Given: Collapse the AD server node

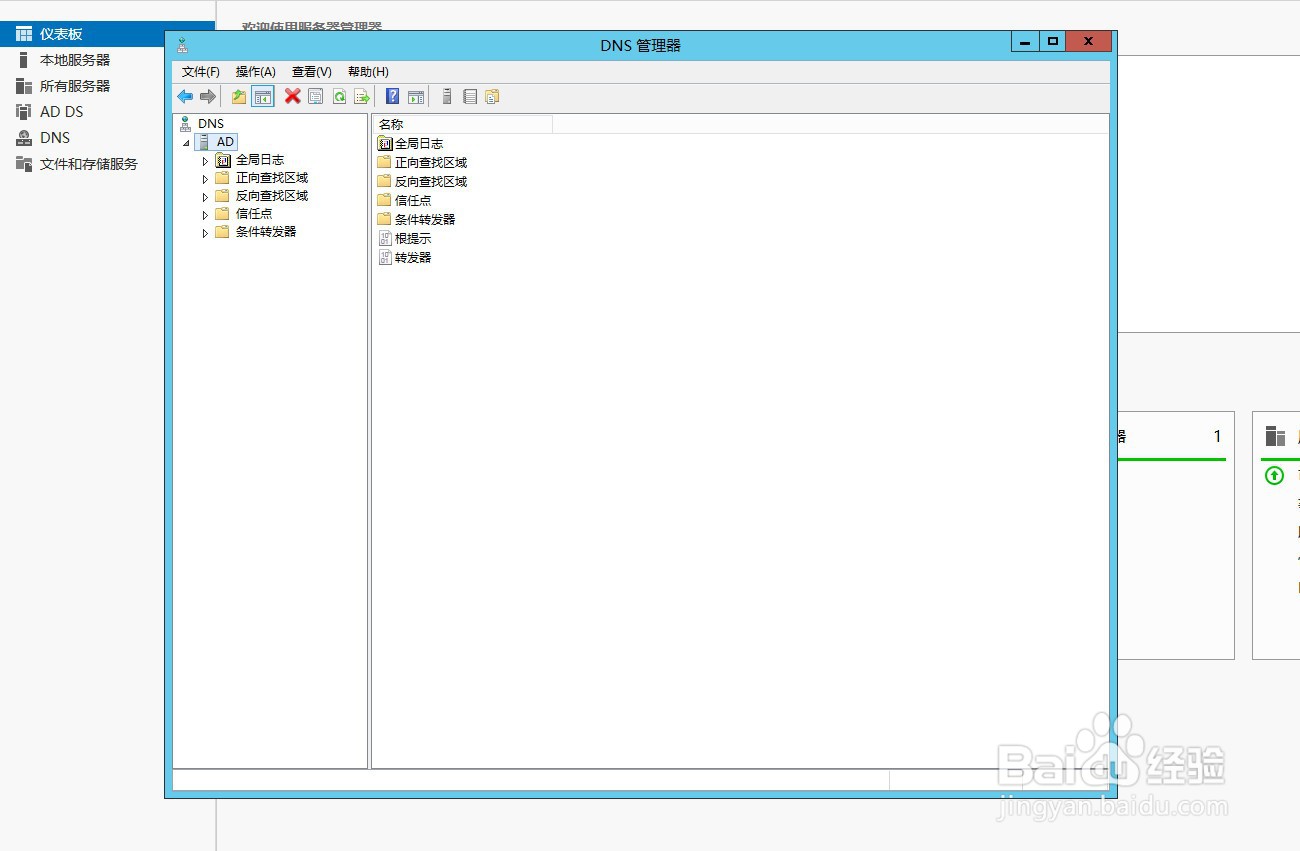Looking at the screenshot, I should [186, 143].
